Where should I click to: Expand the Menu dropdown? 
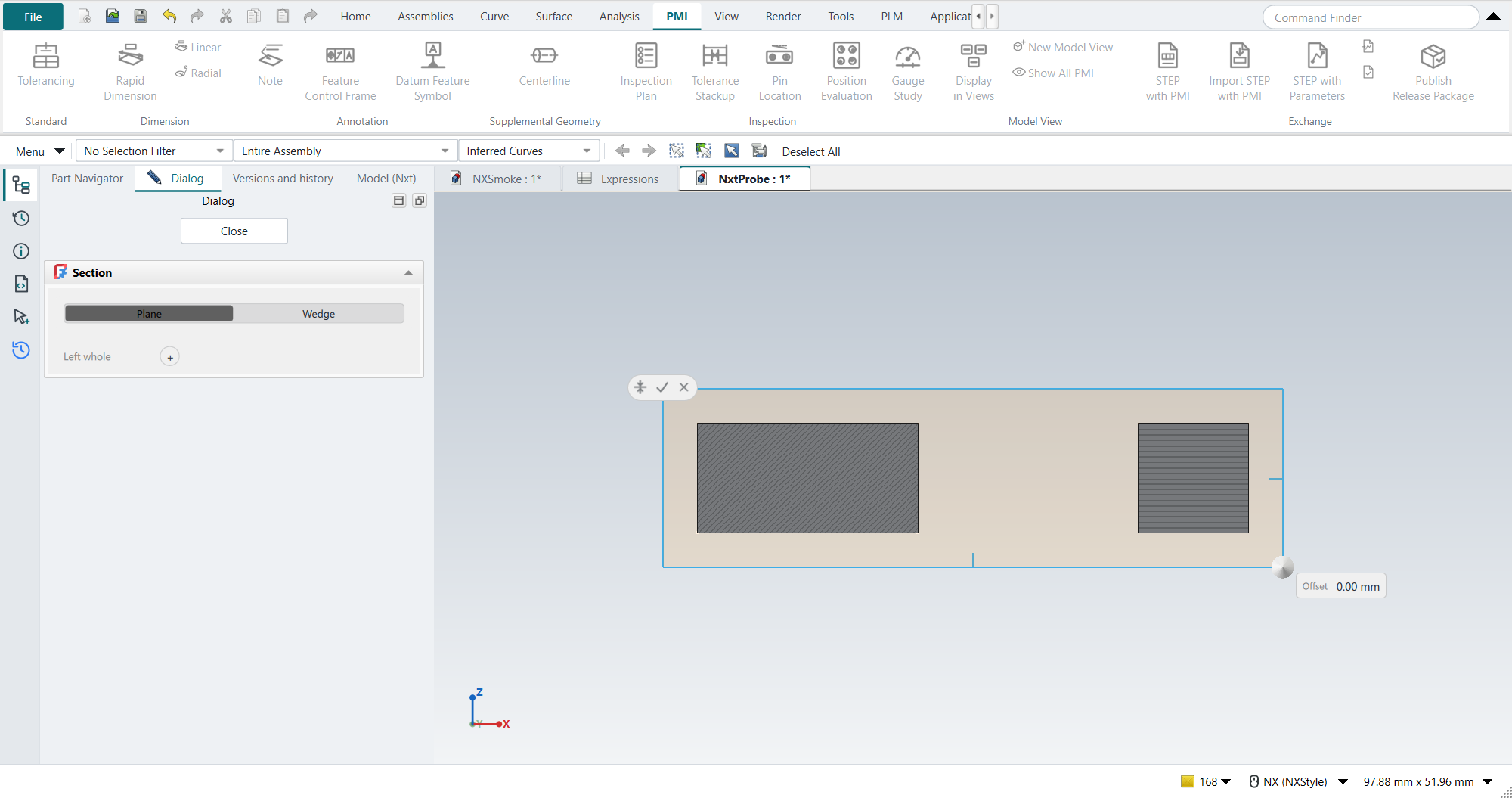click(x=40, y=151)
